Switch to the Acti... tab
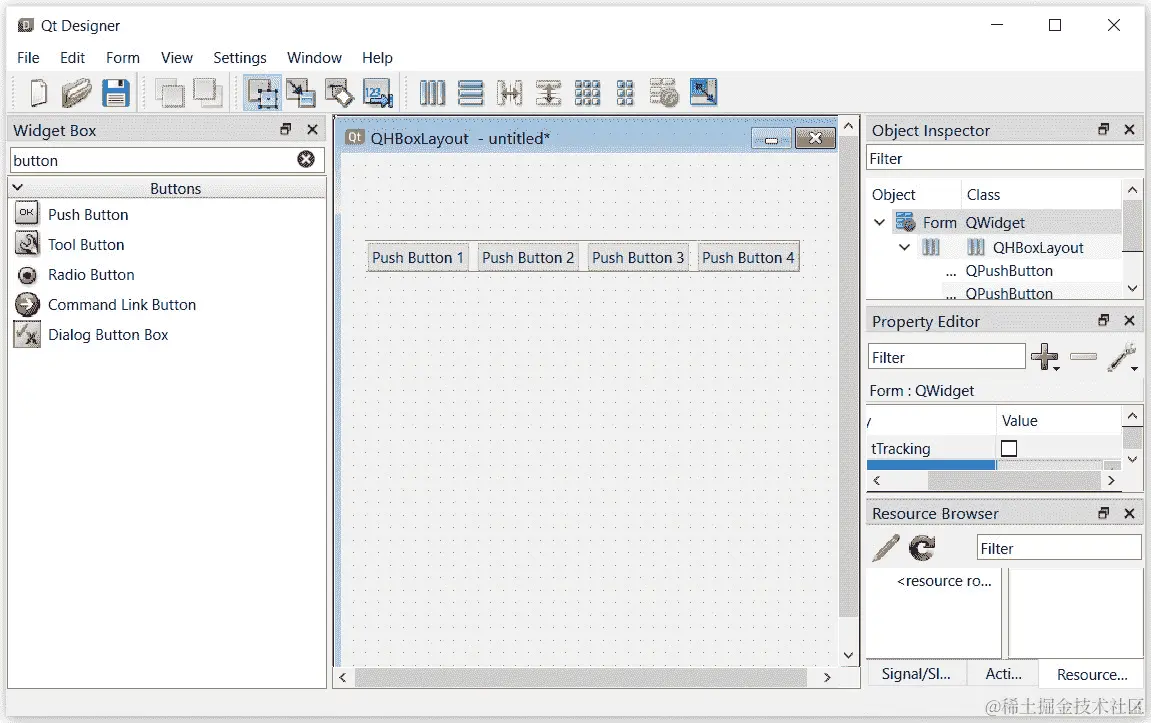The image size is (1151, 723). point(1003,674)
